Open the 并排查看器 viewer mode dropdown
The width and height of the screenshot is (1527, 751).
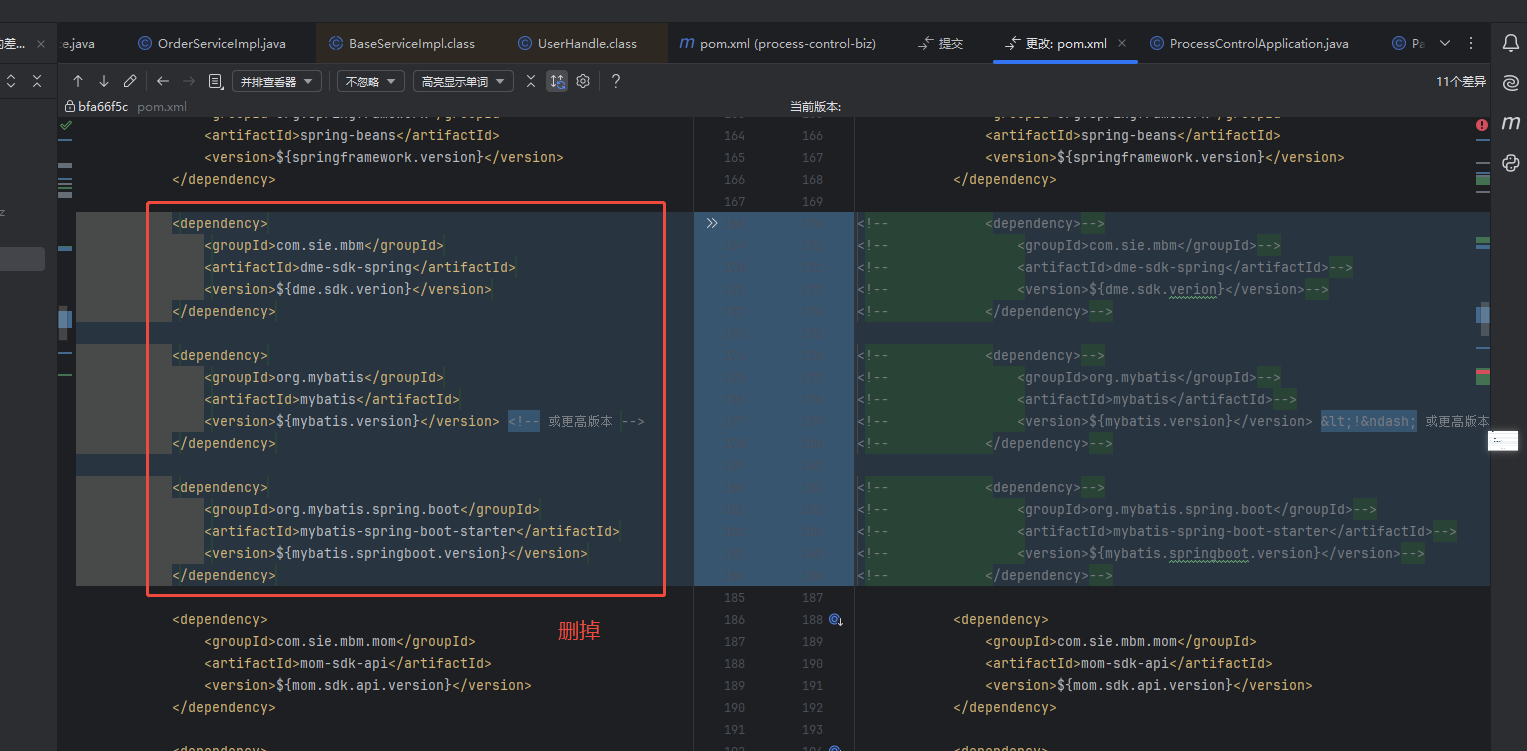point(277,82)
